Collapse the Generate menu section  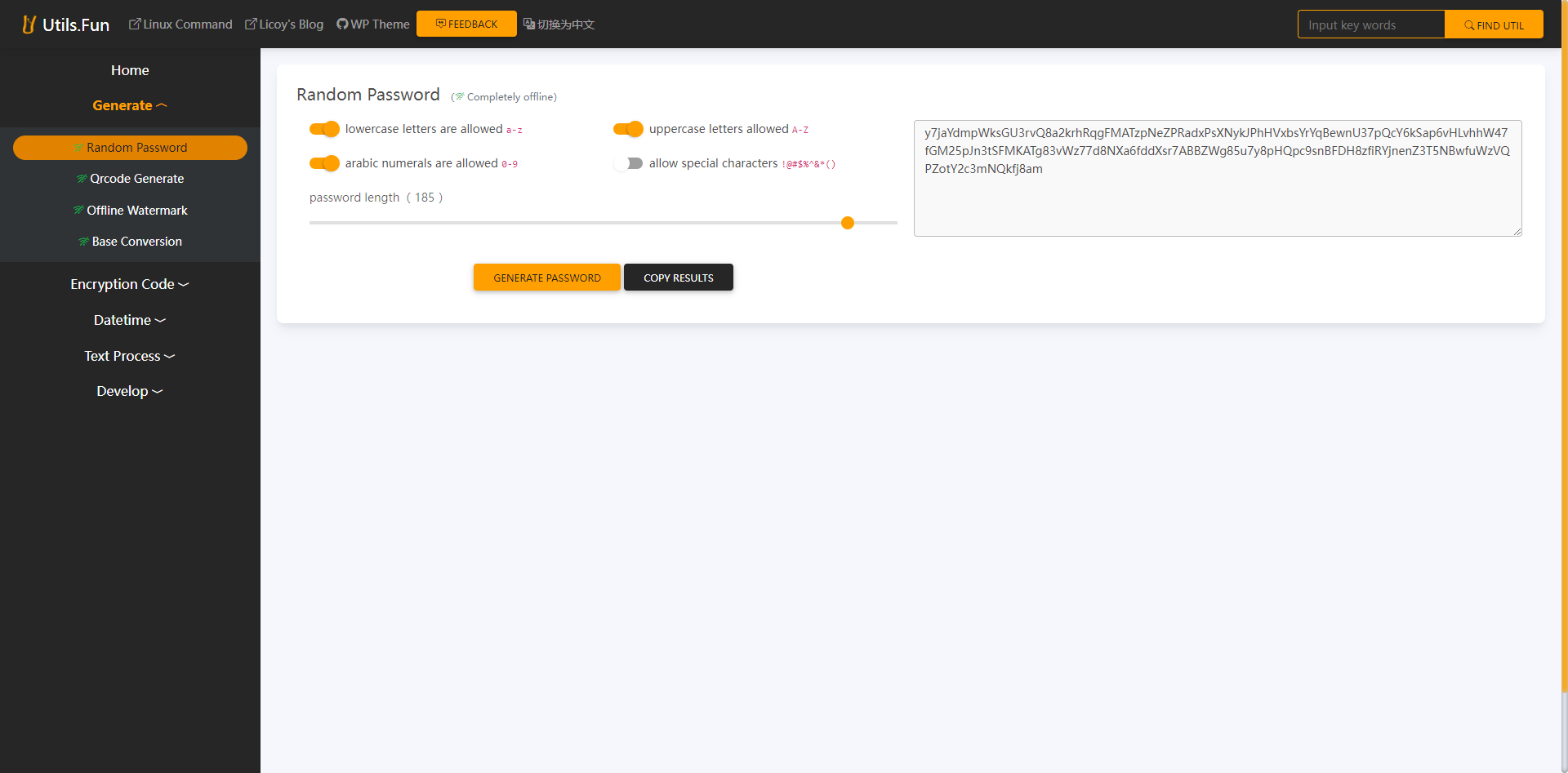pyautogui.click(x=130, y=105)
